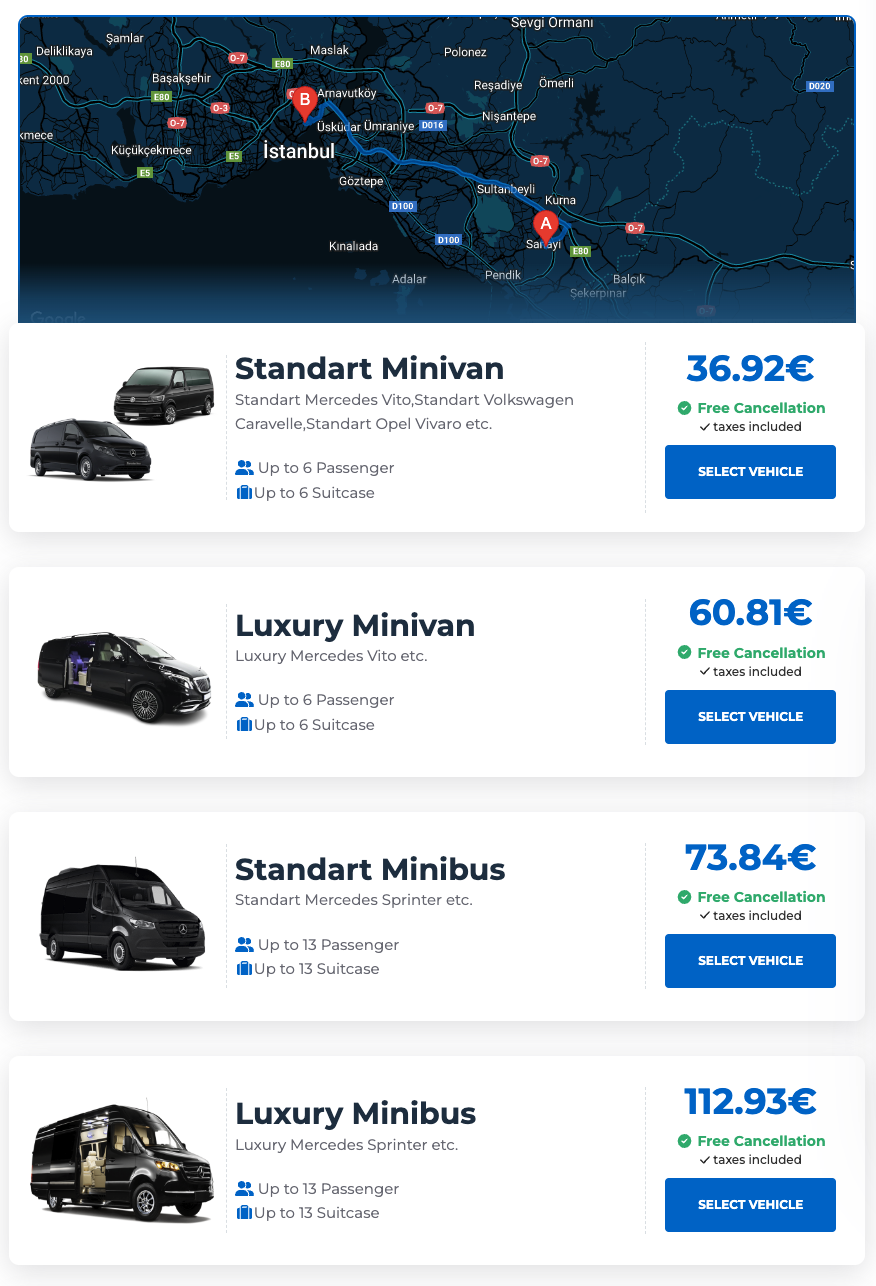The image size is (876, 1286).
Task: Click the Standart Minibus heading
Action: pyautogui.click(x=370, y=869)
